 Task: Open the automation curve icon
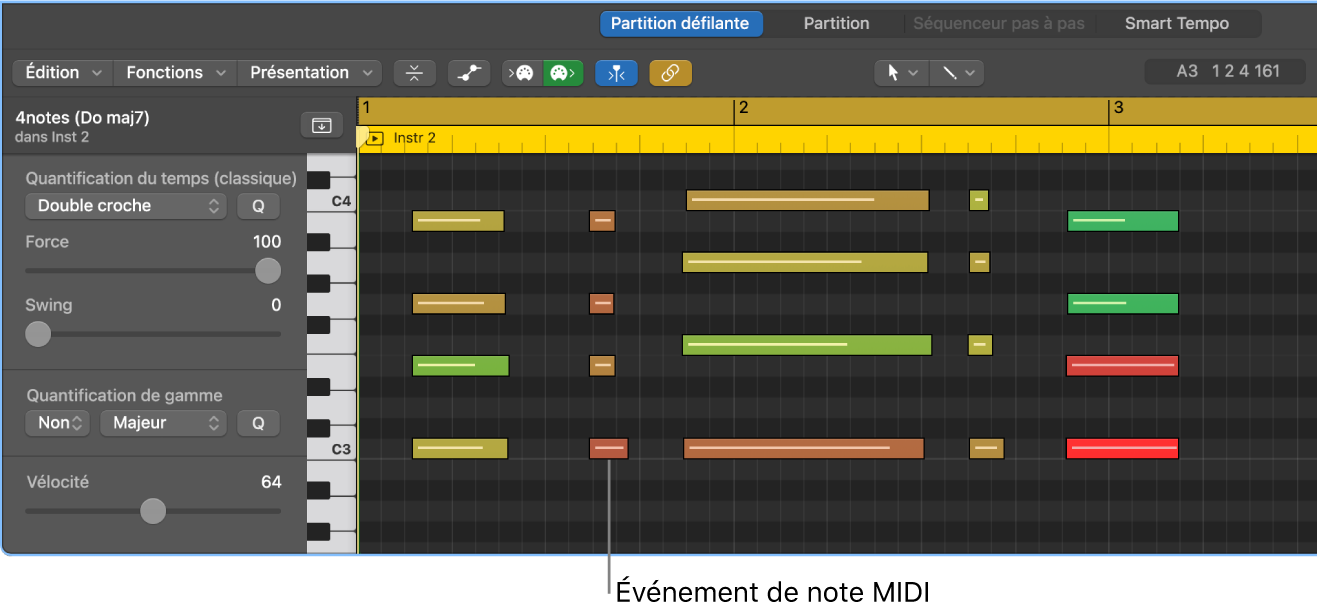(468, 72)
